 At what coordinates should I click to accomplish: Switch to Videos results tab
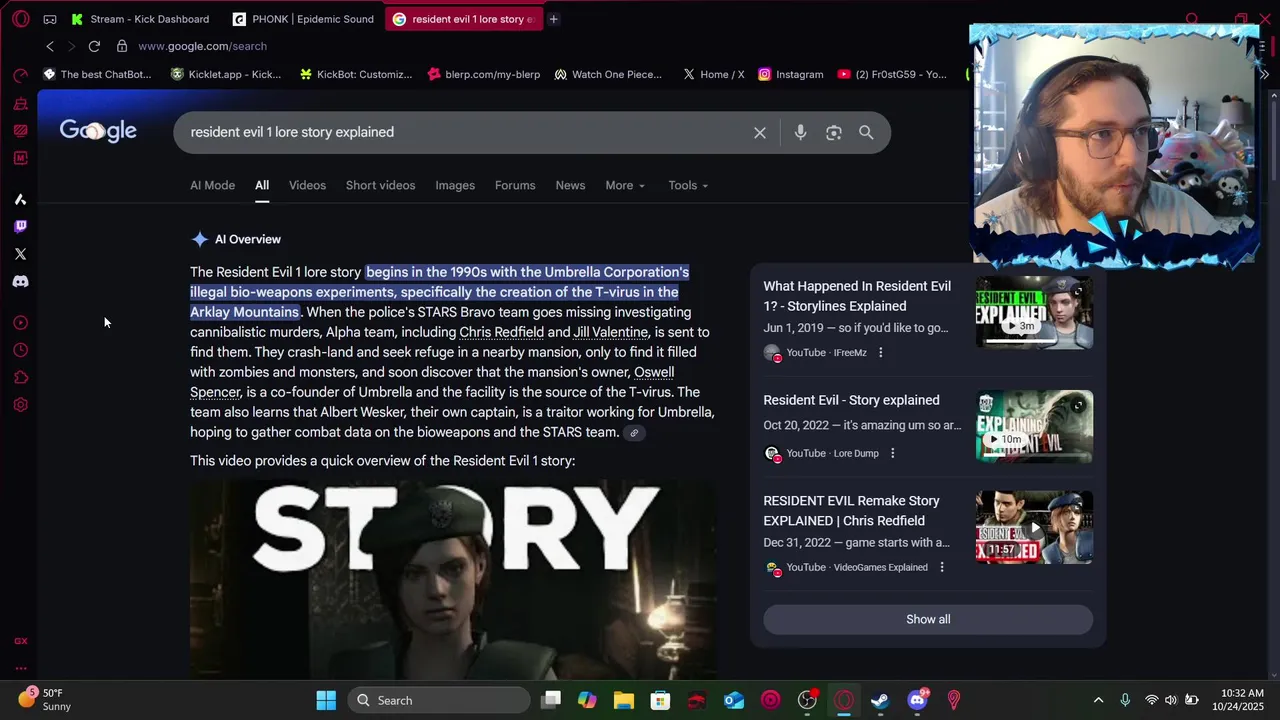coord(307,185)
